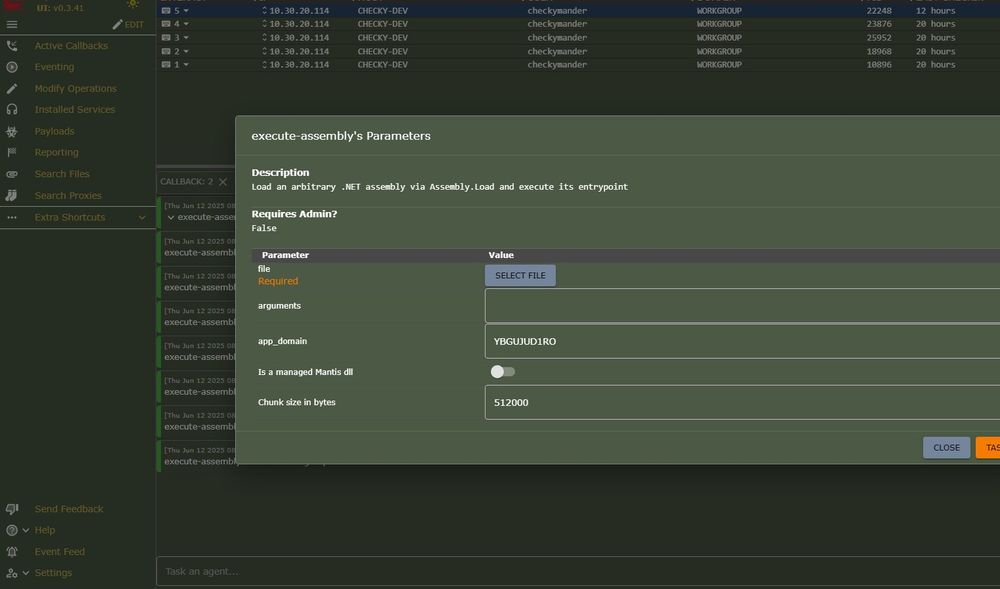Screen dimensions: 1000x589
Task: Open Active Callbacks phone icon
Action: (x=12, y=46)
